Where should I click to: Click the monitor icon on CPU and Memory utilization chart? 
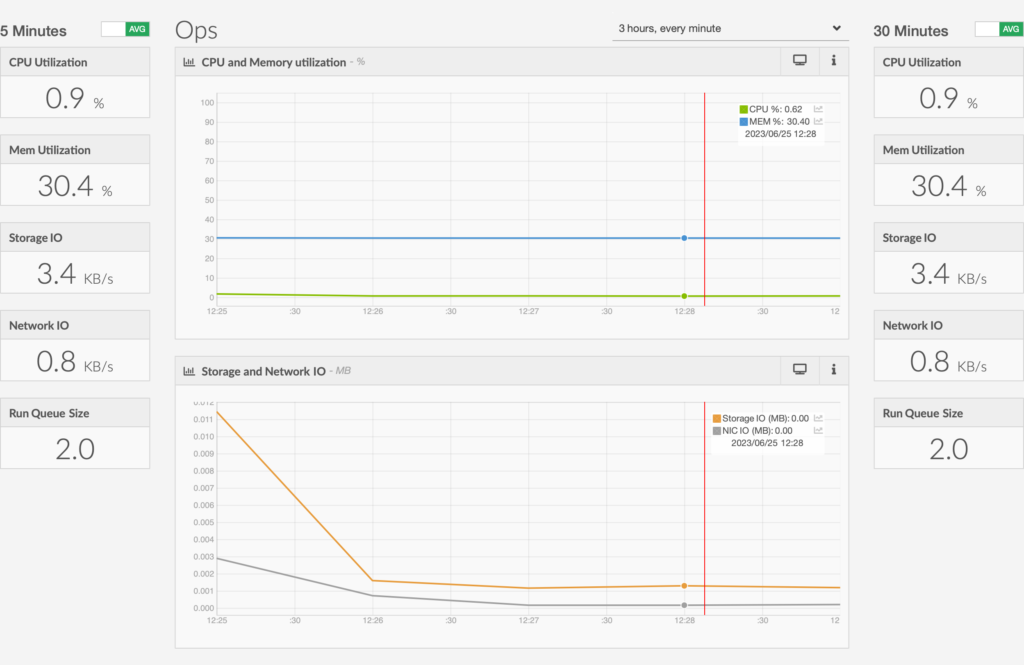pos(799,61)
